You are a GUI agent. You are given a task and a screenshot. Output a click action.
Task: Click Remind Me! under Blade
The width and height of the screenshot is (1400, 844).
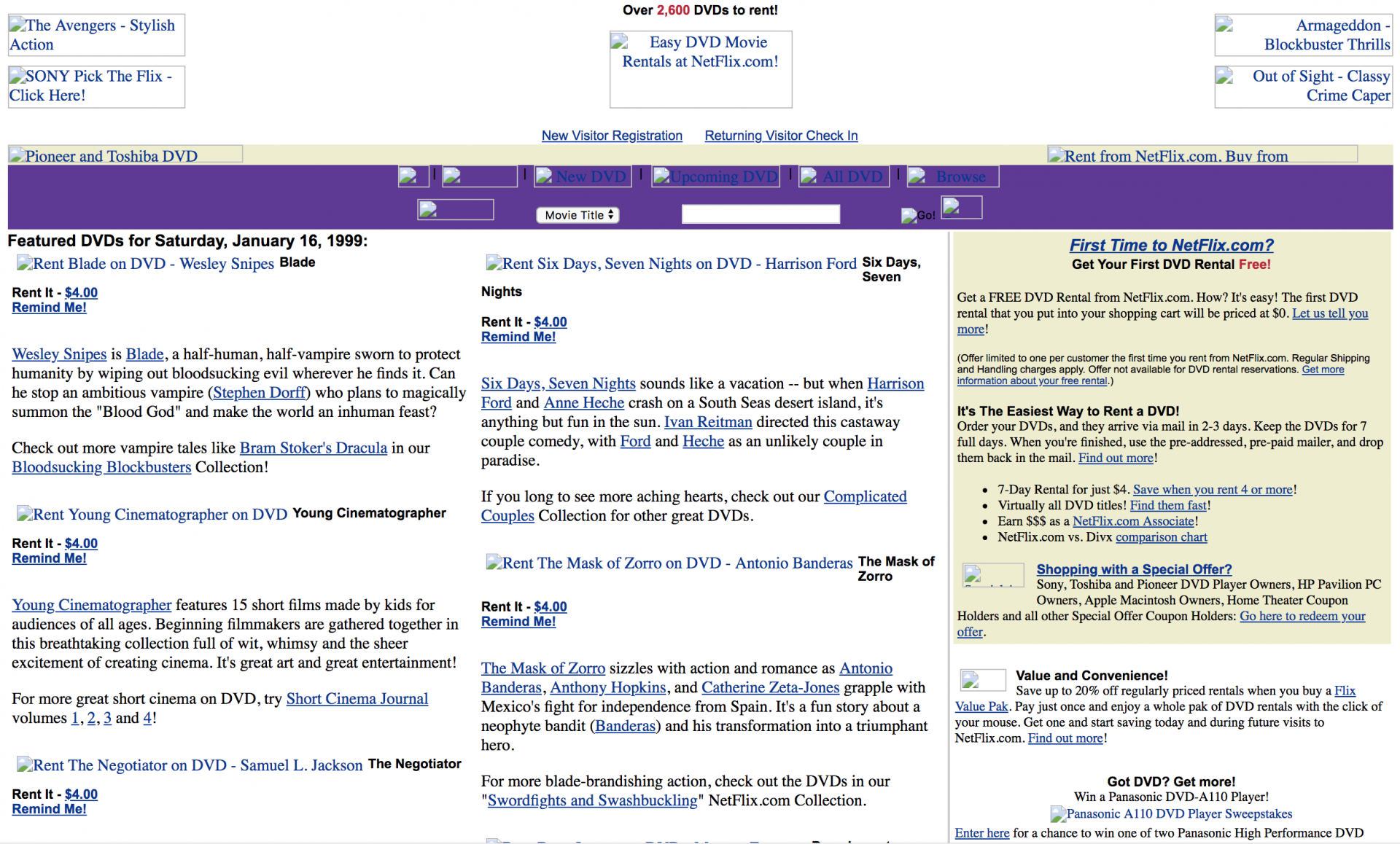[x=49, y=308]
